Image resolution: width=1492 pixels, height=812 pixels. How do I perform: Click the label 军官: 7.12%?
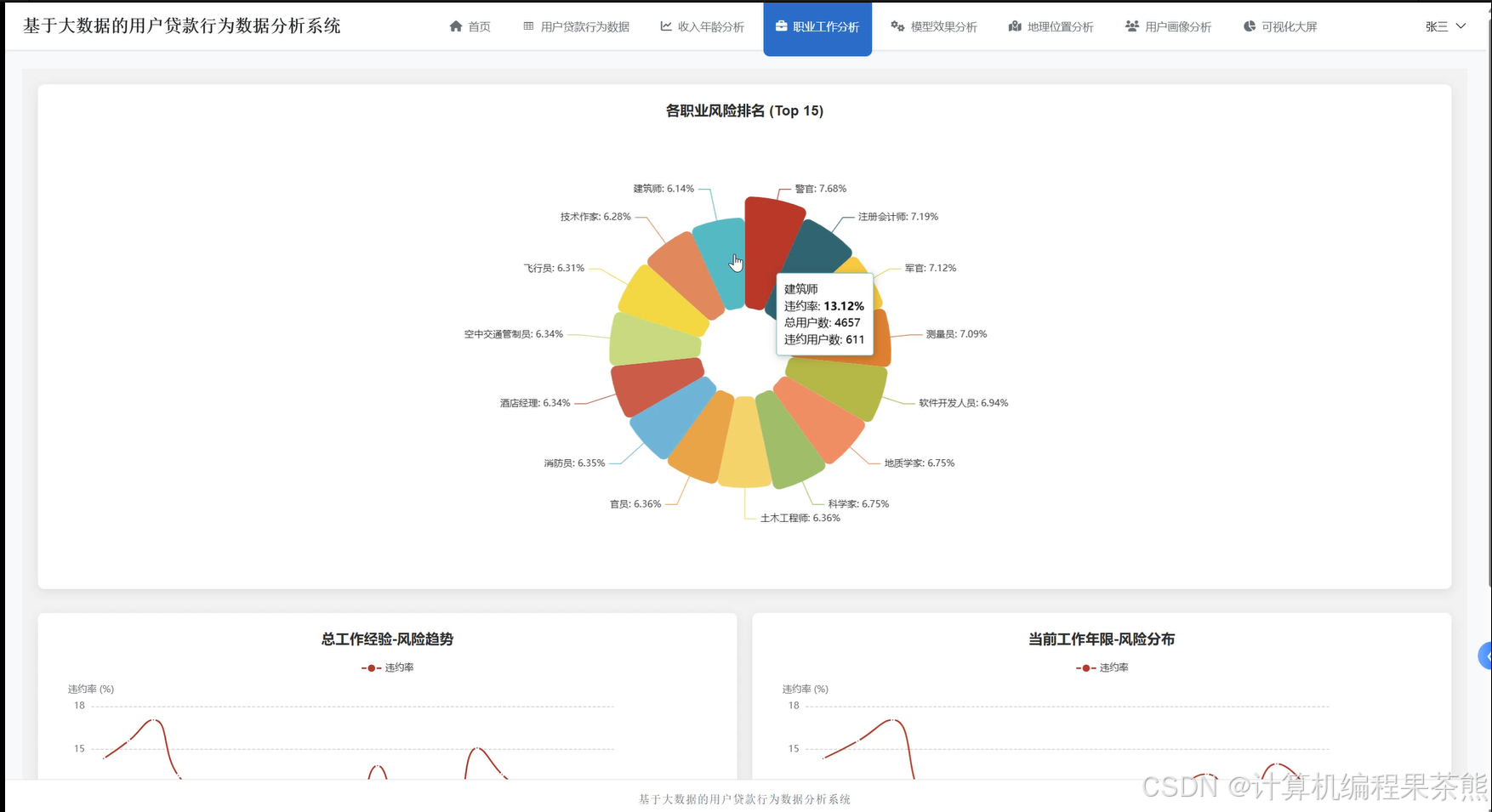(x=931, y=268)
